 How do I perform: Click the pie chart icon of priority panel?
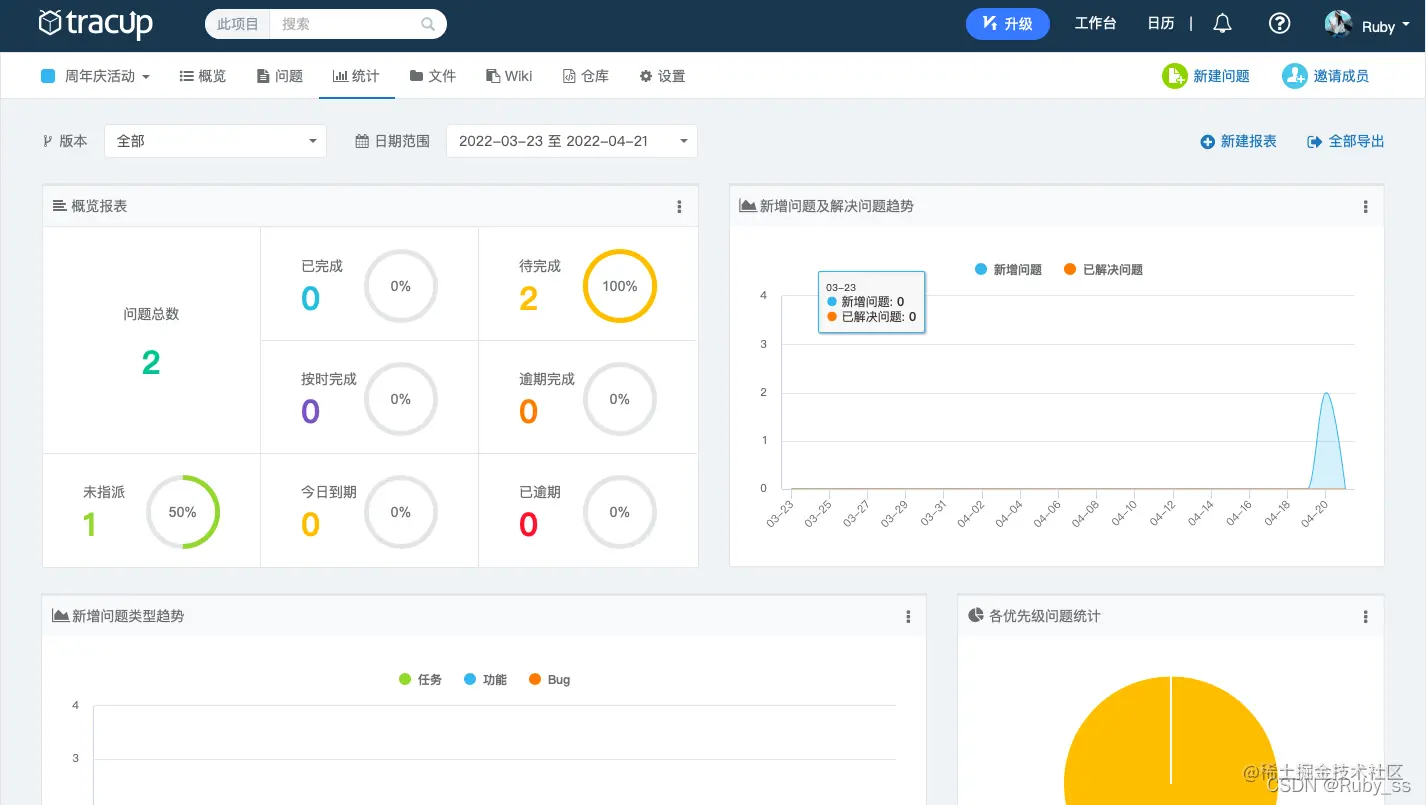(x=976, y=615)
